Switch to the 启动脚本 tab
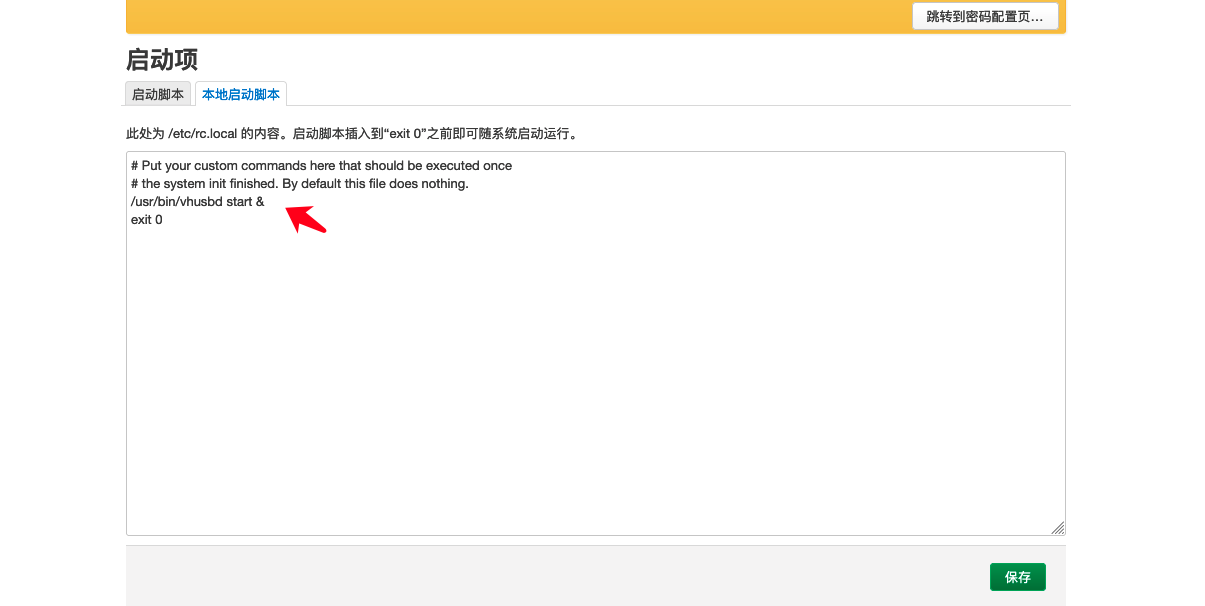1205x606 pixels. [158, 94]
